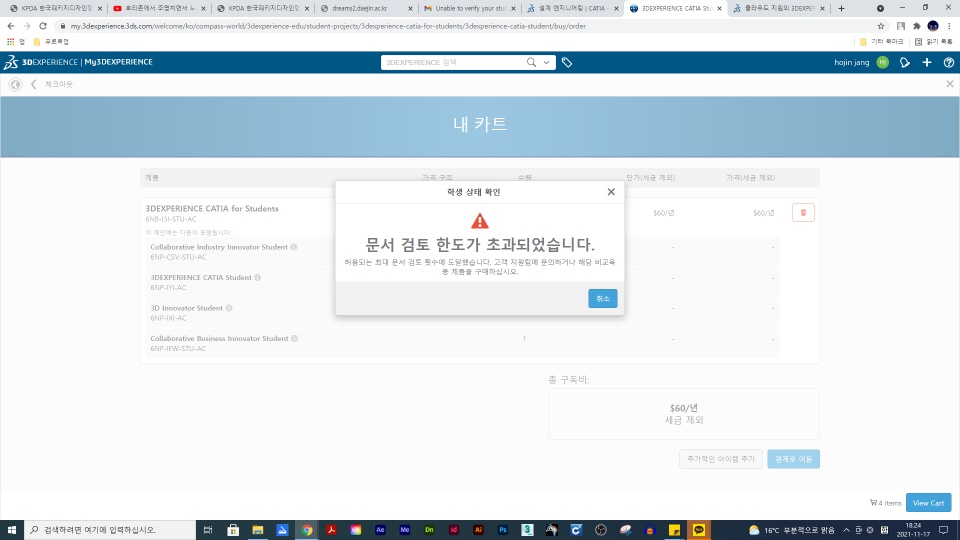The height and width of the screenshot is (540, 960).
Task: Click info icon next to Collaborative Industry Innovator Student
Action: click(294, 247)
